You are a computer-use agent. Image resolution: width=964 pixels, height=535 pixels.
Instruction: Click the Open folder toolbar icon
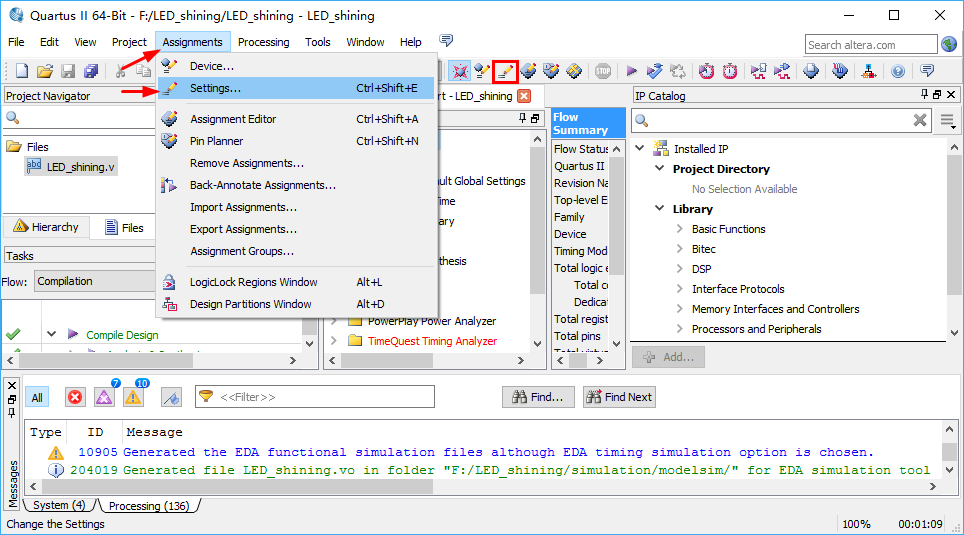(45, 71)
